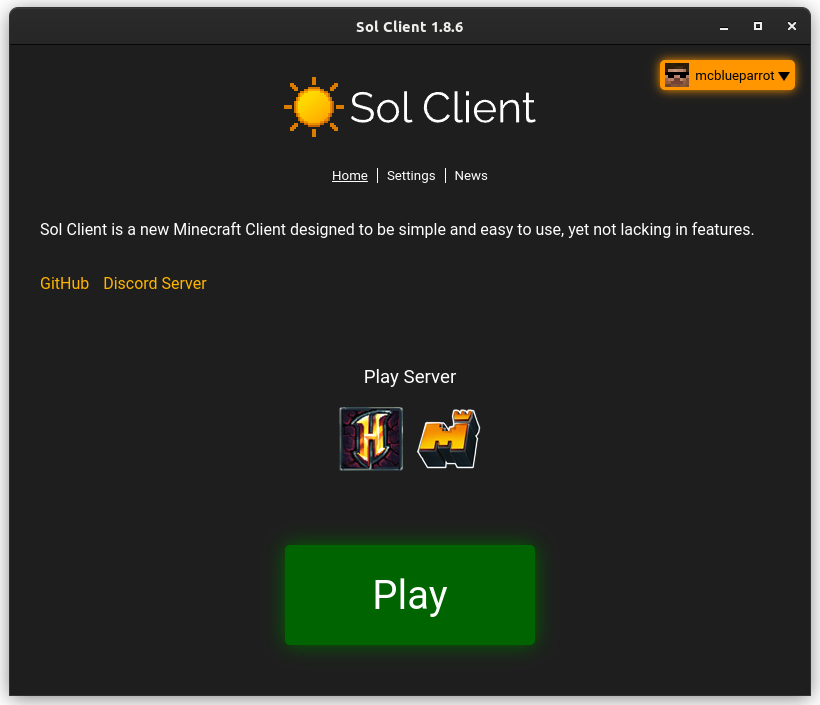Close the Sol Client window
820x705 pixels.
(x=792, y=26)
